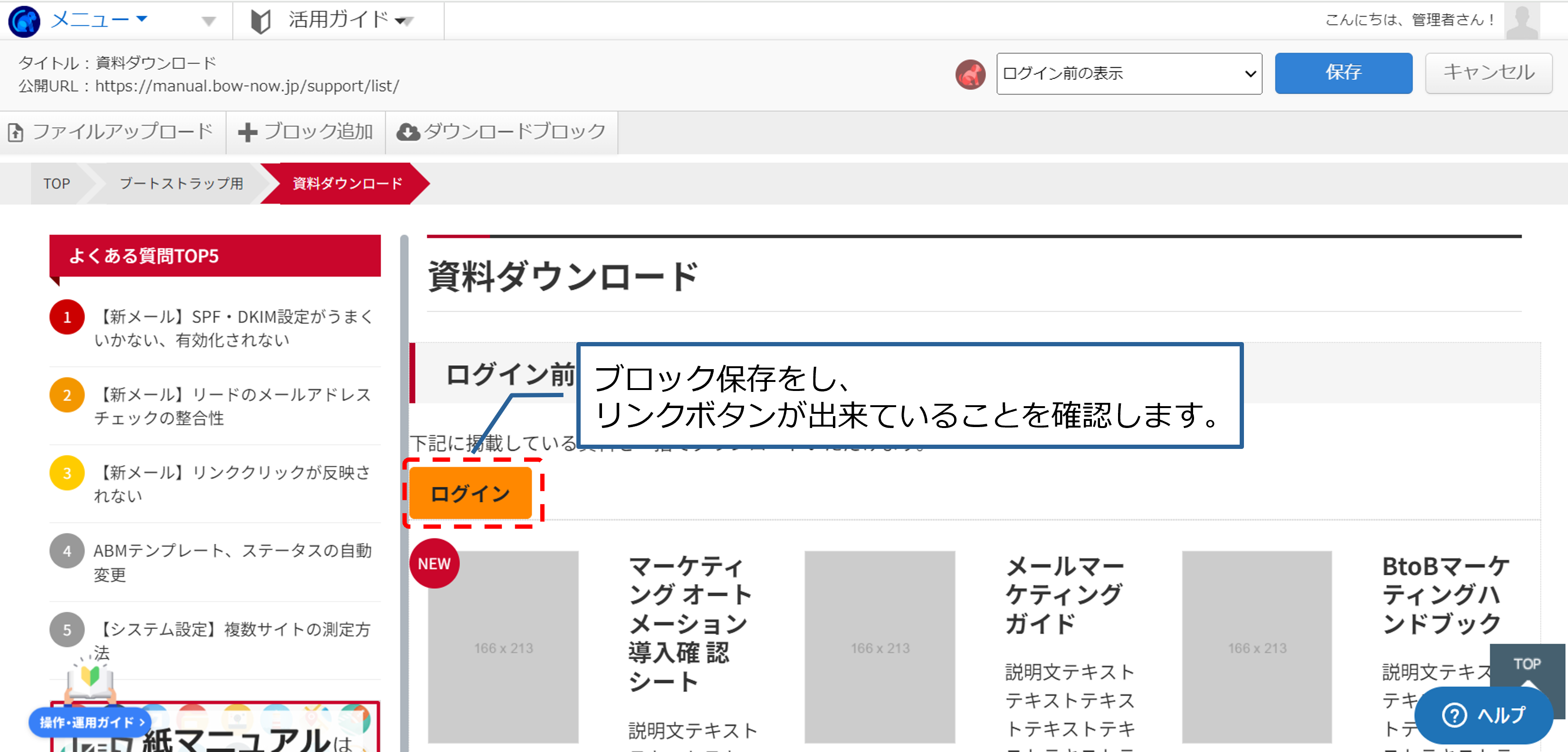Click the TOP scroll-to-top button
The image size is (1568, 752).
click(1527, 665)
